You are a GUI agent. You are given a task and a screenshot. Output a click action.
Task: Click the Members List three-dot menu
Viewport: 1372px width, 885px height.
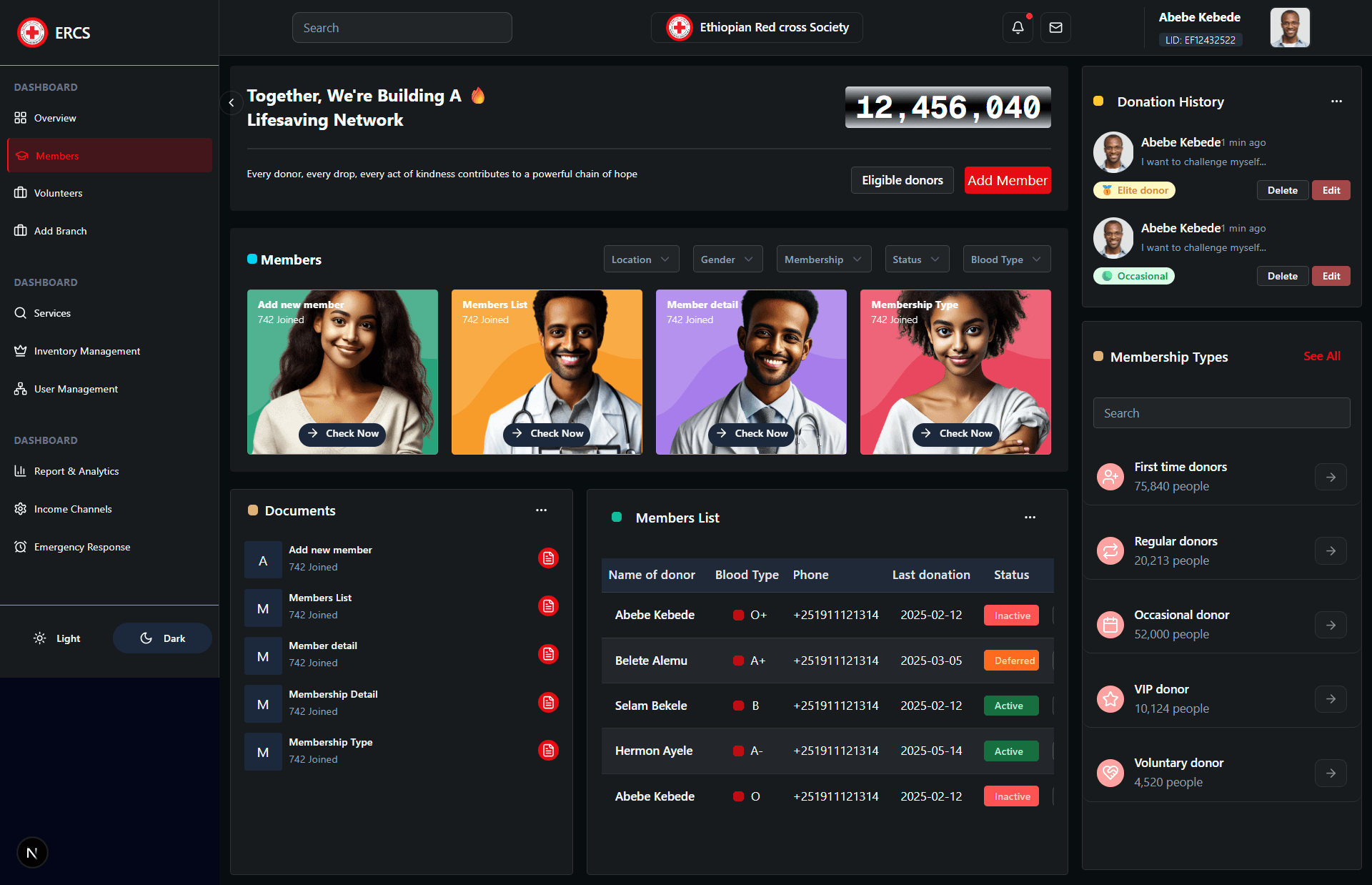tap(1030, 518)
